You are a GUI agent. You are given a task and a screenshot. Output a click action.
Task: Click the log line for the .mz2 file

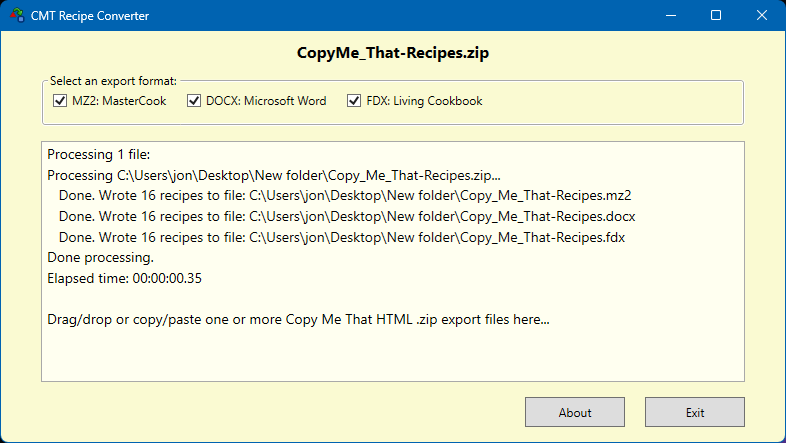point(345,195)
